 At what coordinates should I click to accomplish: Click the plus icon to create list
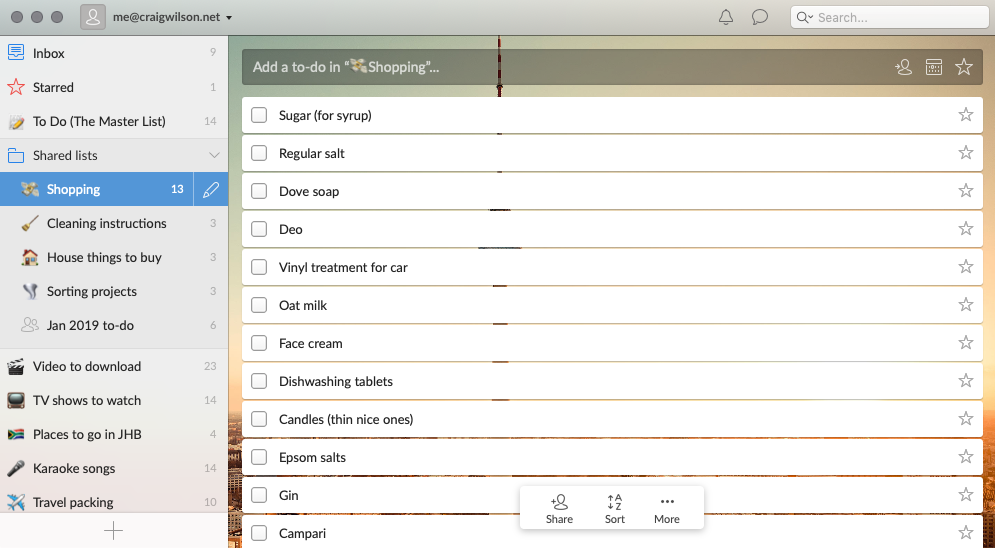pos(114,531)
